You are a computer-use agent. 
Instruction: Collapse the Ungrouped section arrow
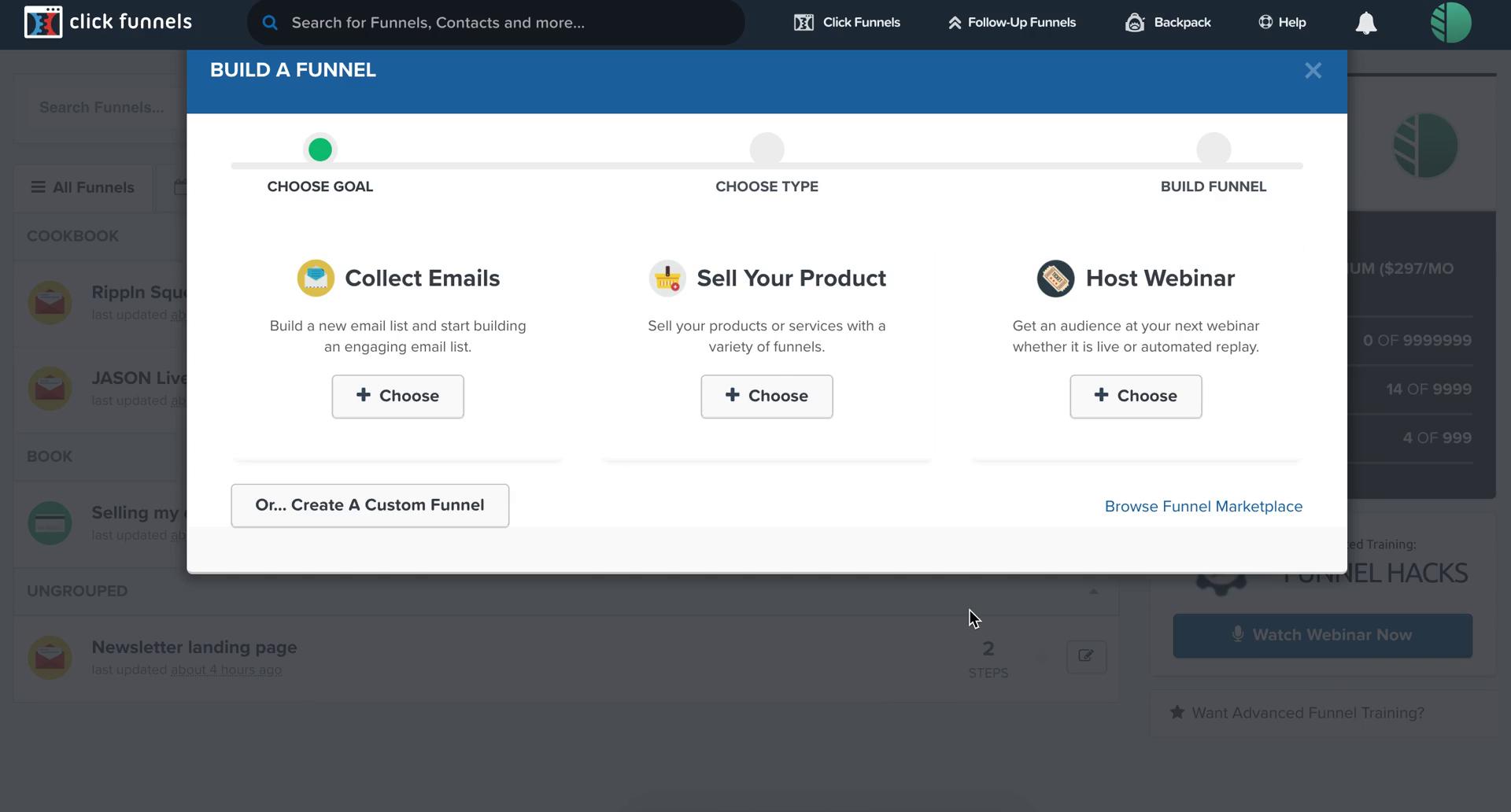1094,592
